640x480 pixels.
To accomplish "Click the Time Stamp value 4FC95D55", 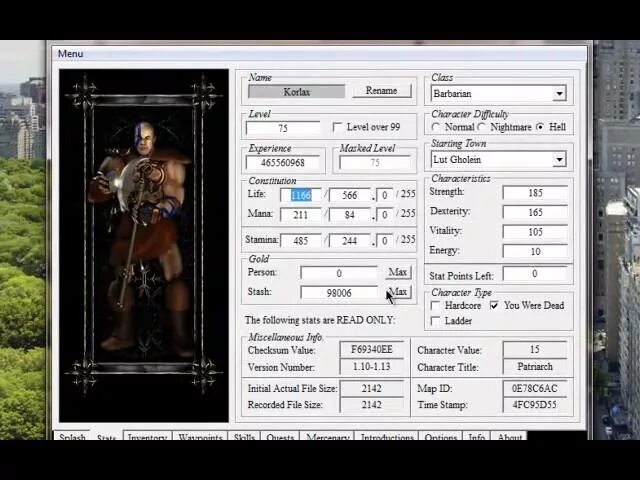I will [535, 405].
